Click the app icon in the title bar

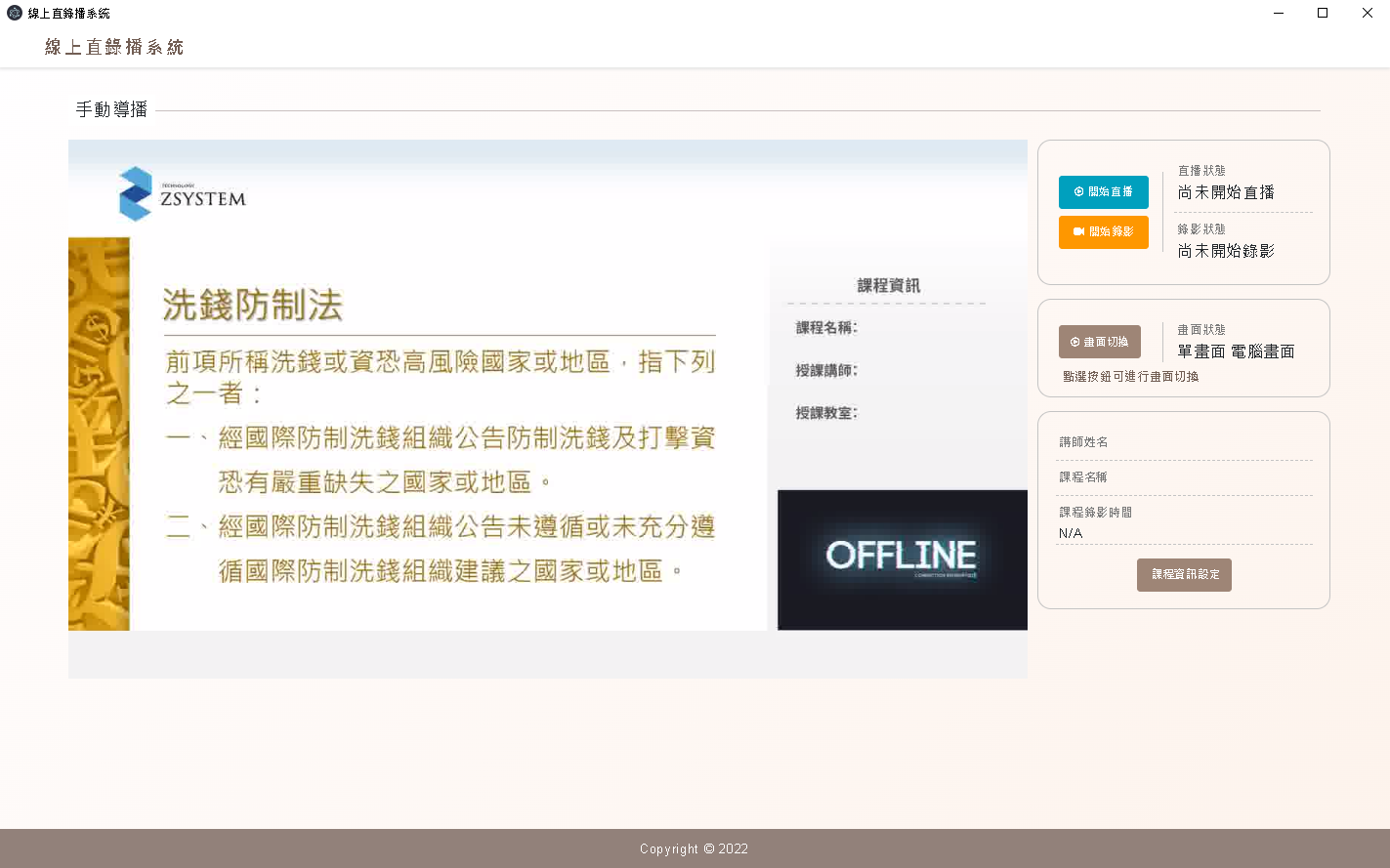pyautogui.click(x=15, y=13)
